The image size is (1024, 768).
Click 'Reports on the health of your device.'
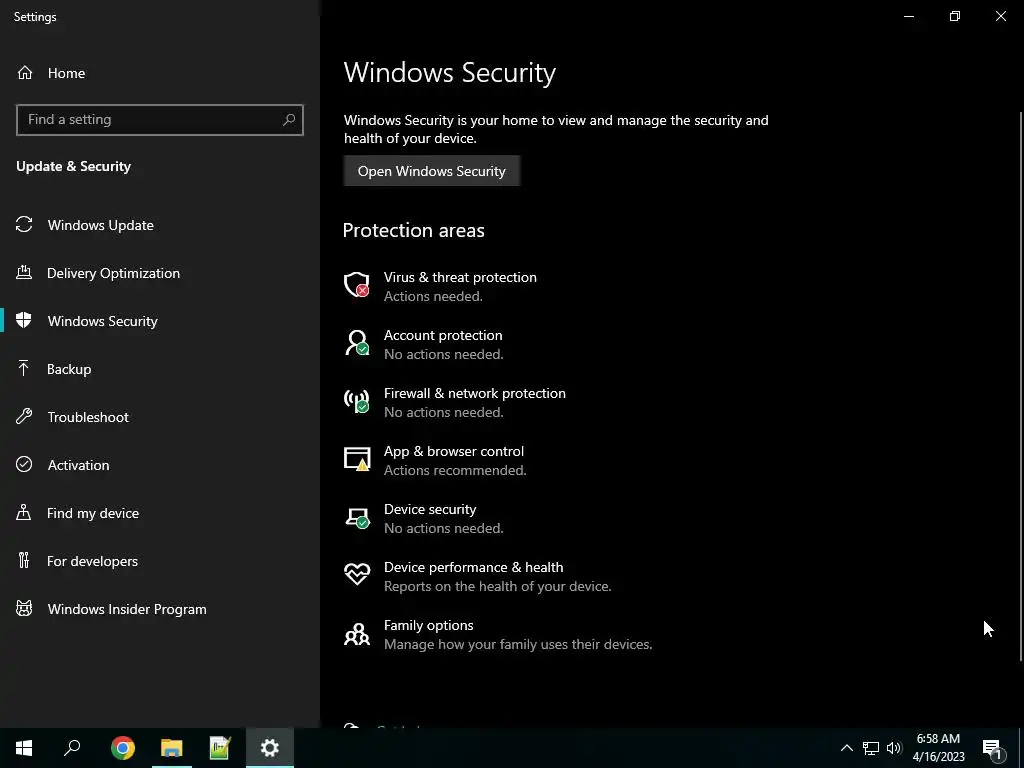pyautogui.click(x=498, y=586)
